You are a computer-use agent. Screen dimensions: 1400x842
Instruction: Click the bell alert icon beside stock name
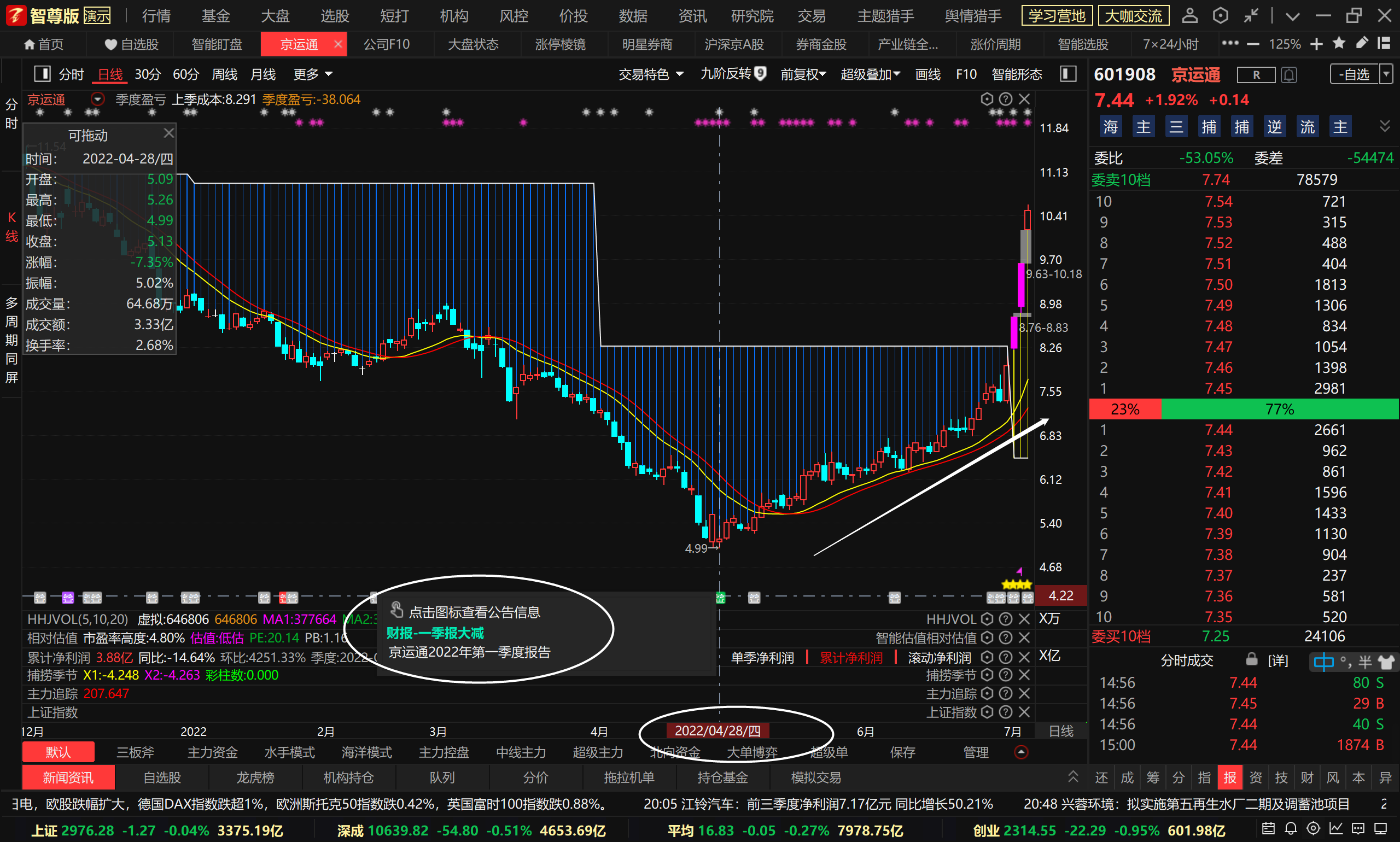pos(1289,75)
